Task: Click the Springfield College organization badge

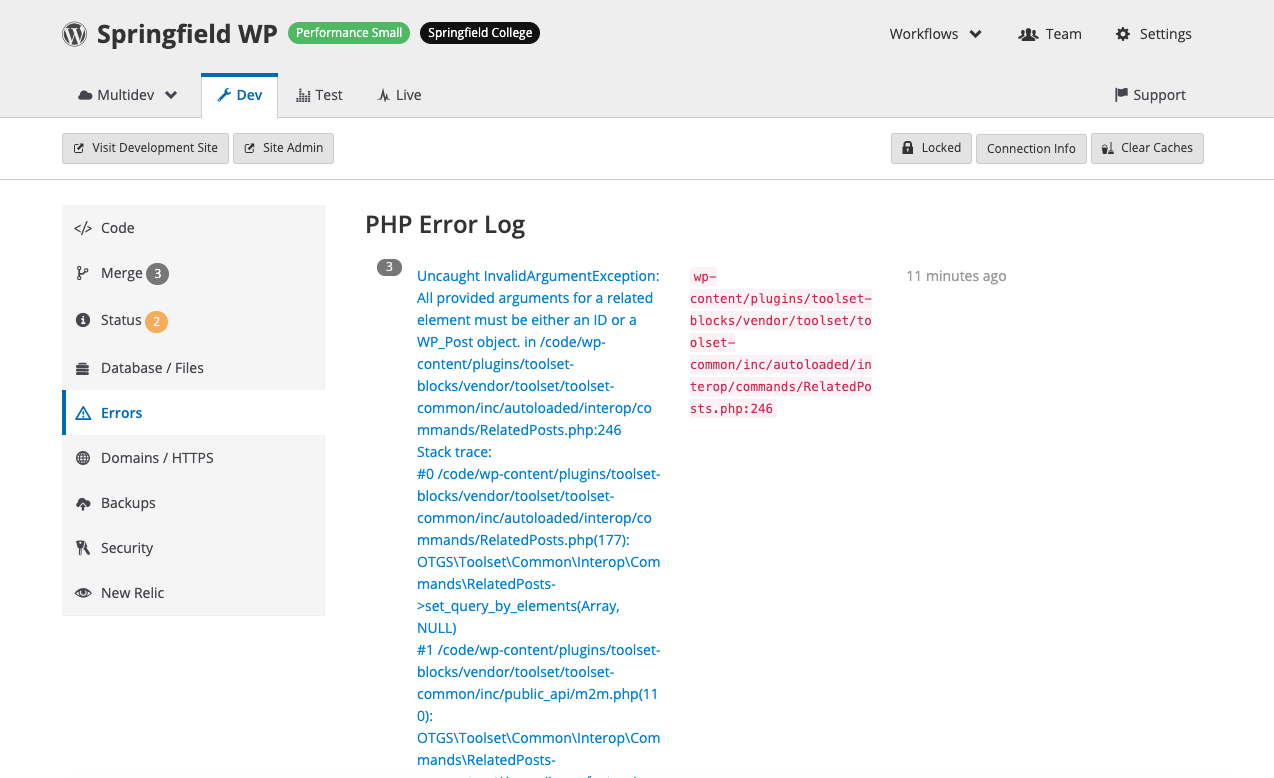Action: point(480,33)
